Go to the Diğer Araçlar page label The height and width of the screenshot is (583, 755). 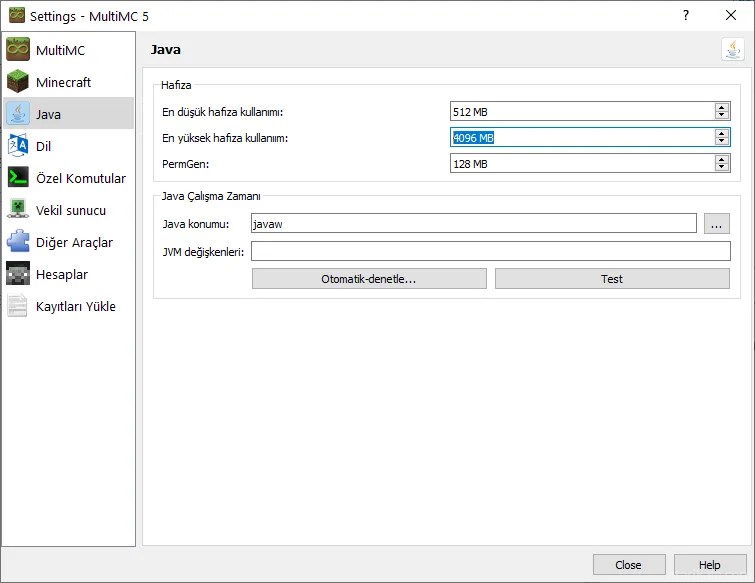(x=74, y=242)
